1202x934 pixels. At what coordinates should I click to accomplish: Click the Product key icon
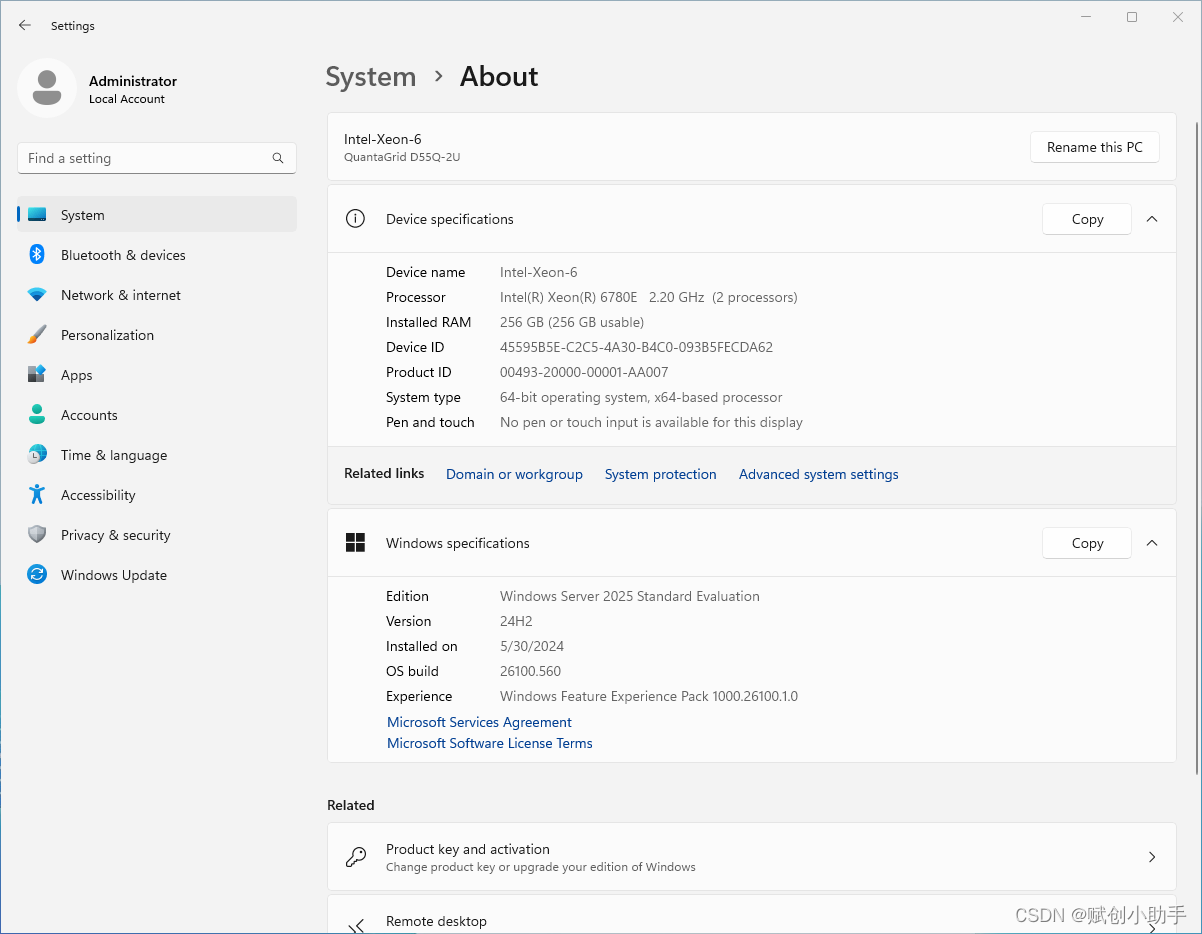[355, 857]
